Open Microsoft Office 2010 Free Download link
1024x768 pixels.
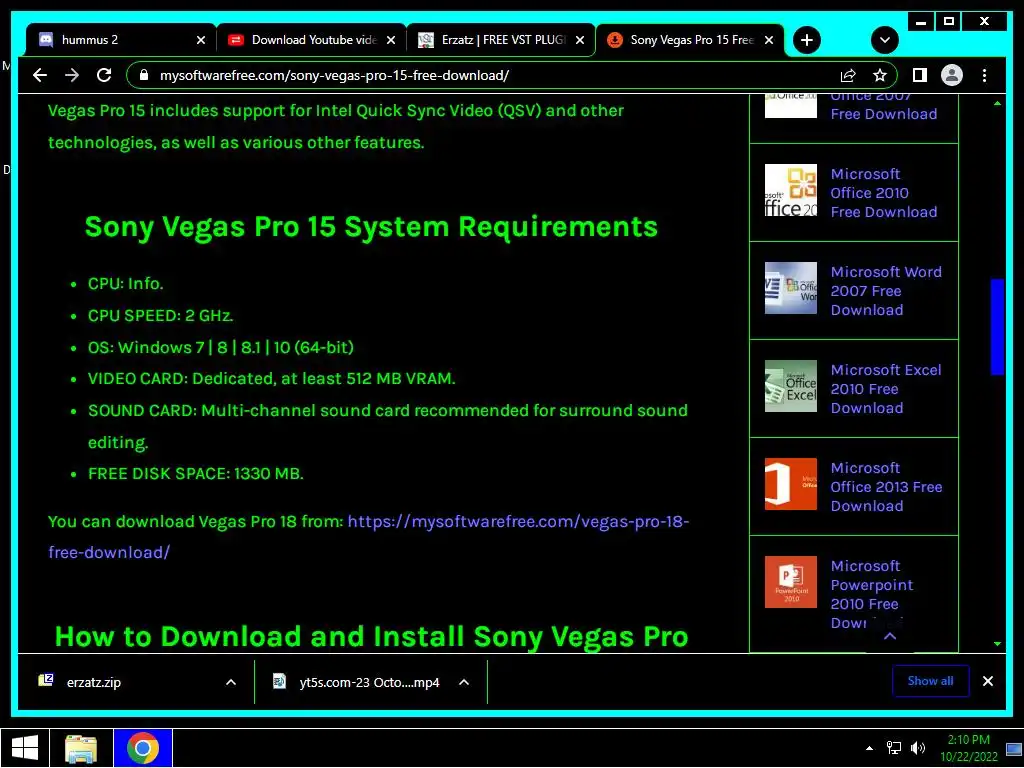pos(884,193)
